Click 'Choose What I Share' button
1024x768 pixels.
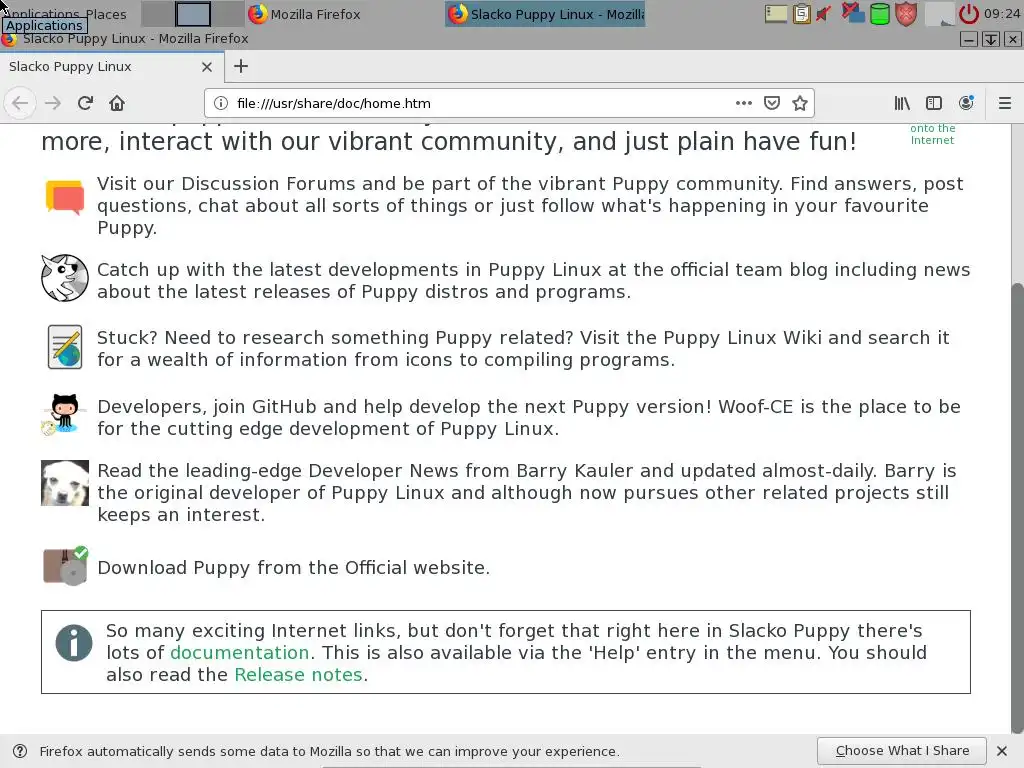[x=902, y=751]
